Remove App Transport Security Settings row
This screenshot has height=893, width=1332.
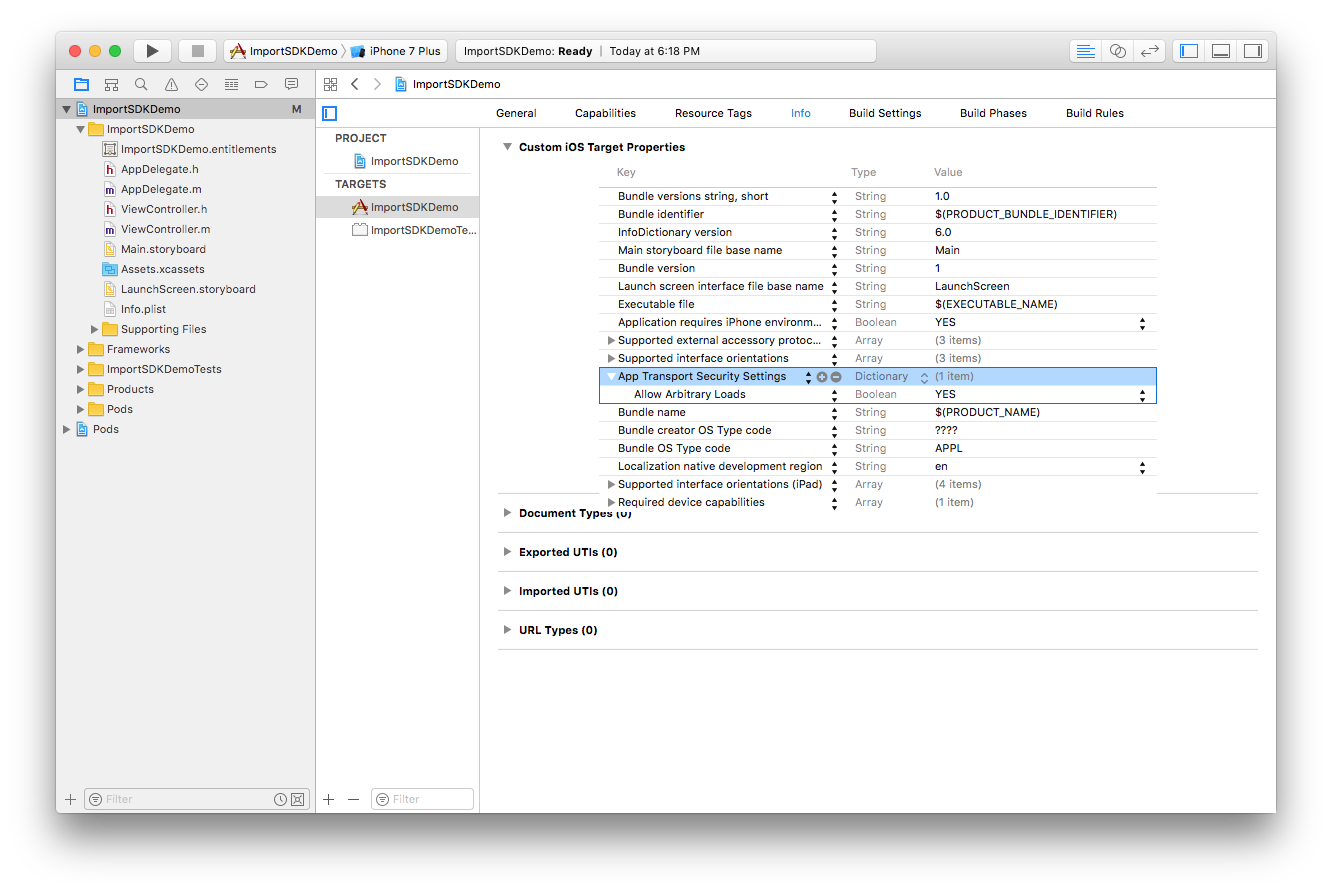click(x=836, y=377)
